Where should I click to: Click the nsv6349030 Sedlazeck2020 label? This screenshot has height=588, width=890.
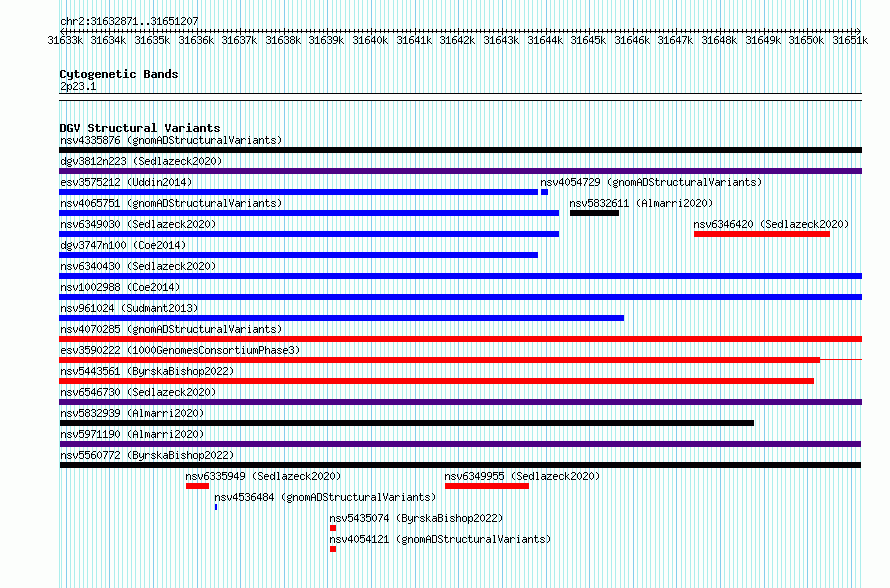pyautogui.click(x=138, y=224)
